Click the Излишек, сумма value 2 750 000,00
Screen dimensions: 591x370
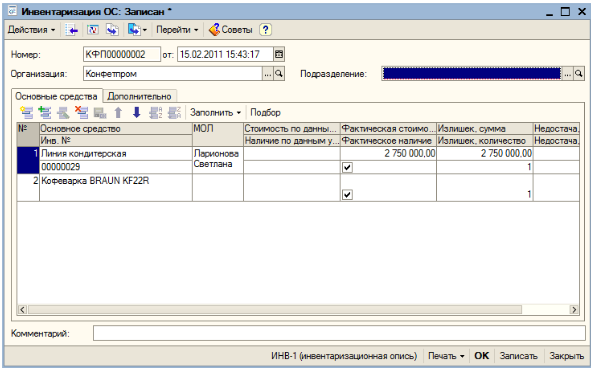[x=484, y=154]
